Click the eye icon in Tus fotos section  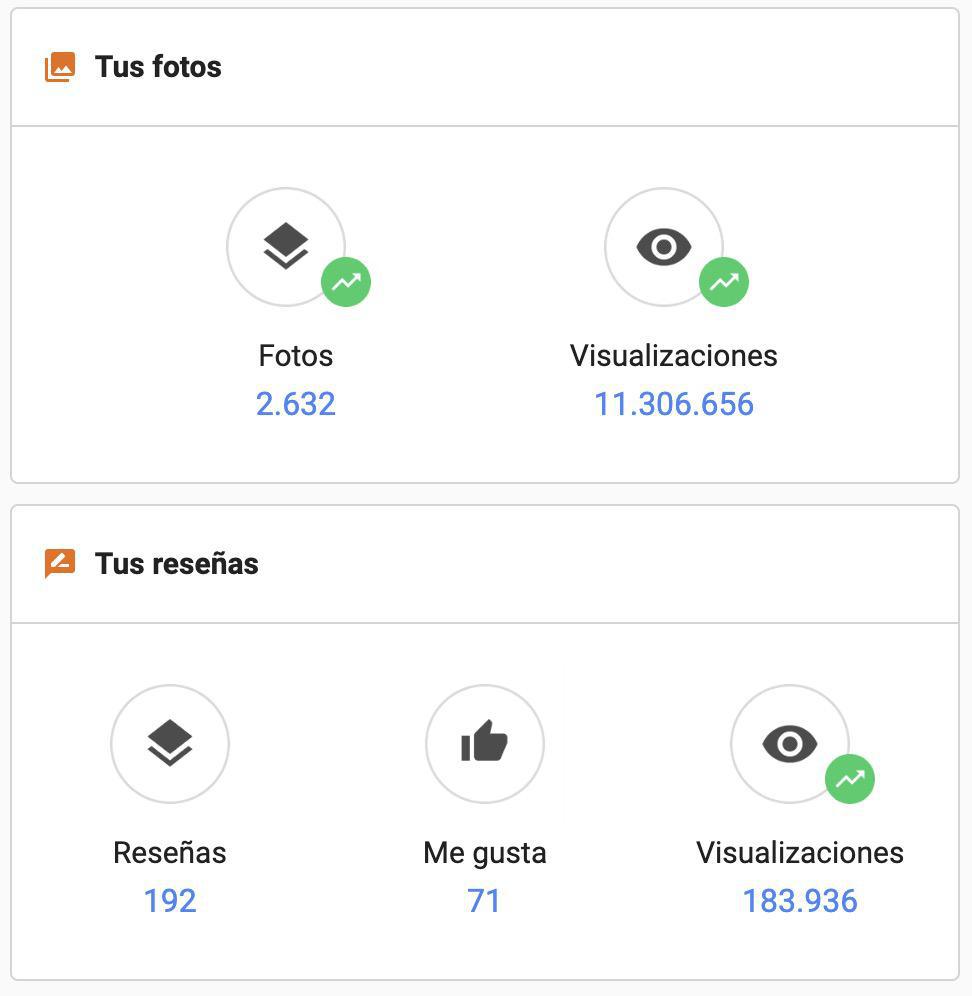point(664,246)
